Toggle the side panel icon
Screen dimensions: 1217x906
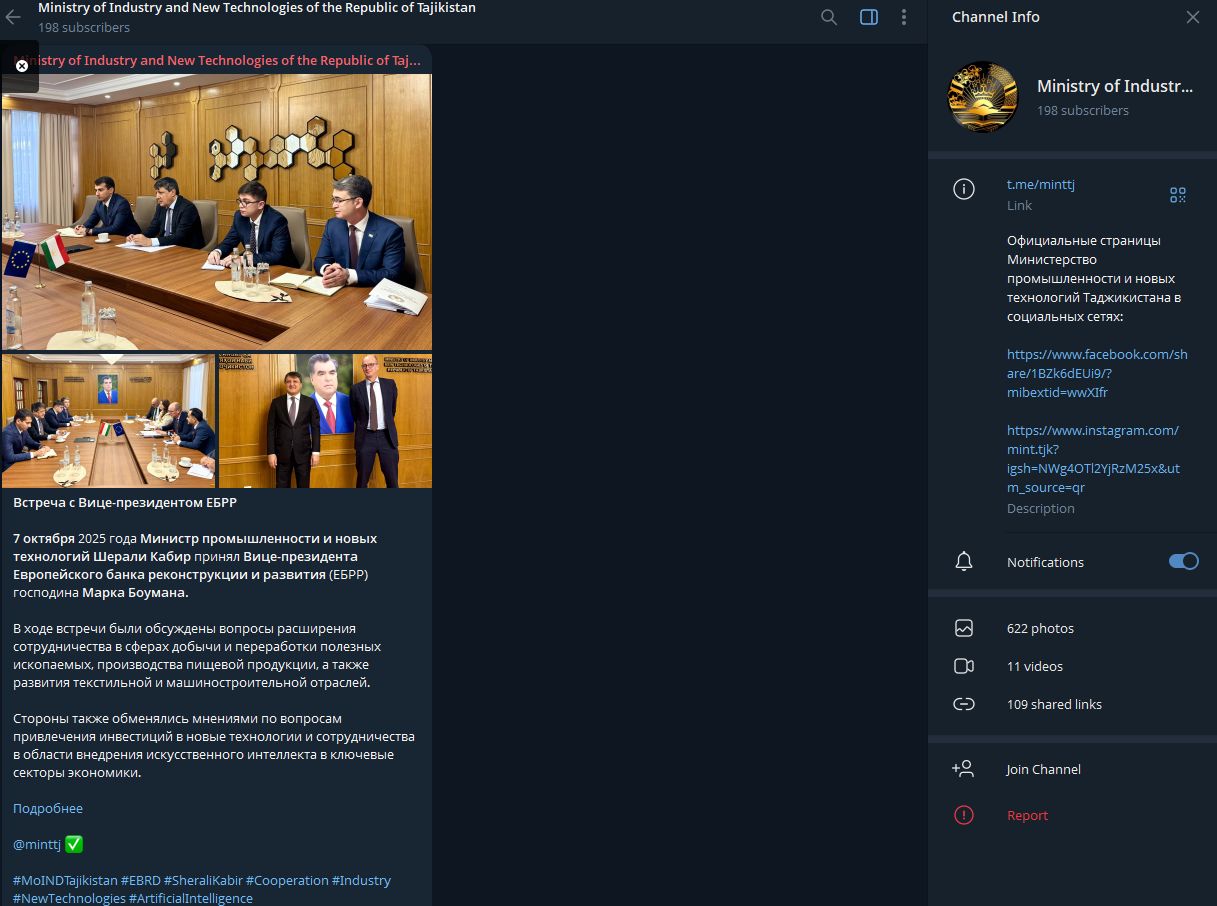(868, 17)
